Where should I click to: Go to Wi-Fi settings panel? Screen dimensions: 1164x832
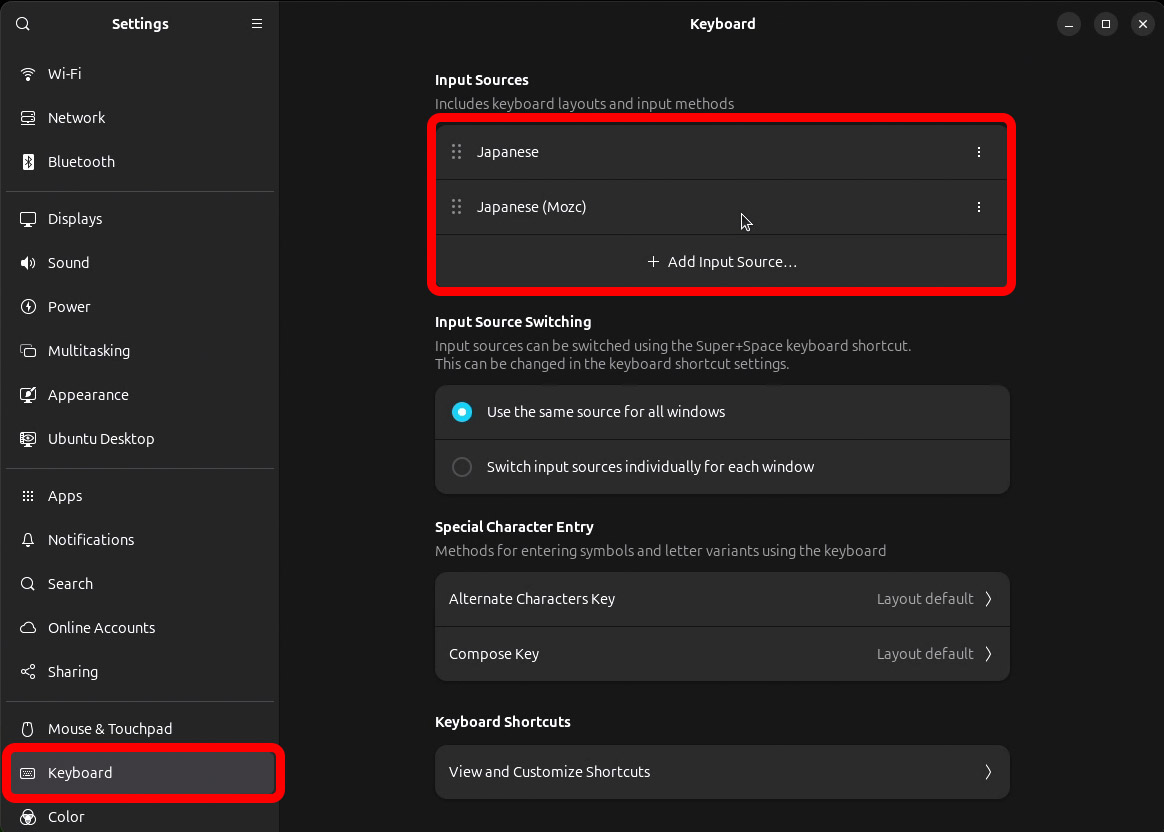[x=140, y=73]
